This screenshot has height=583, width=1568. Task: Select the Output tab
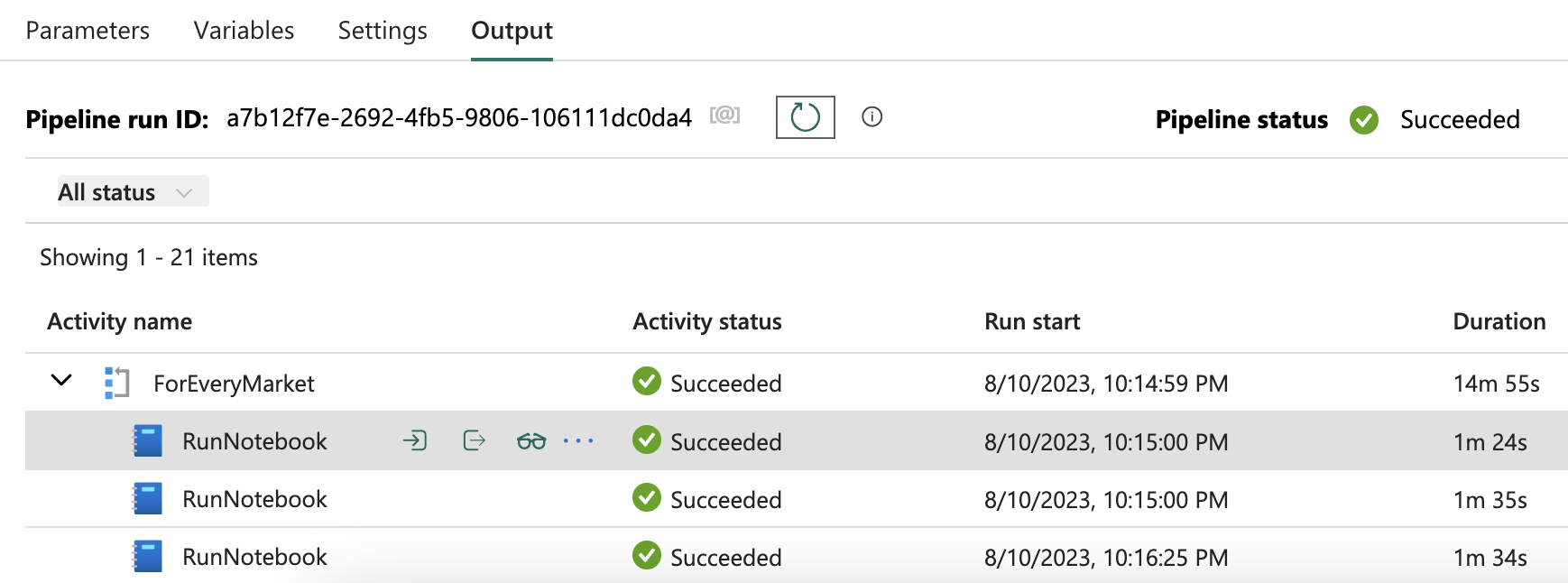click(512, 31)
